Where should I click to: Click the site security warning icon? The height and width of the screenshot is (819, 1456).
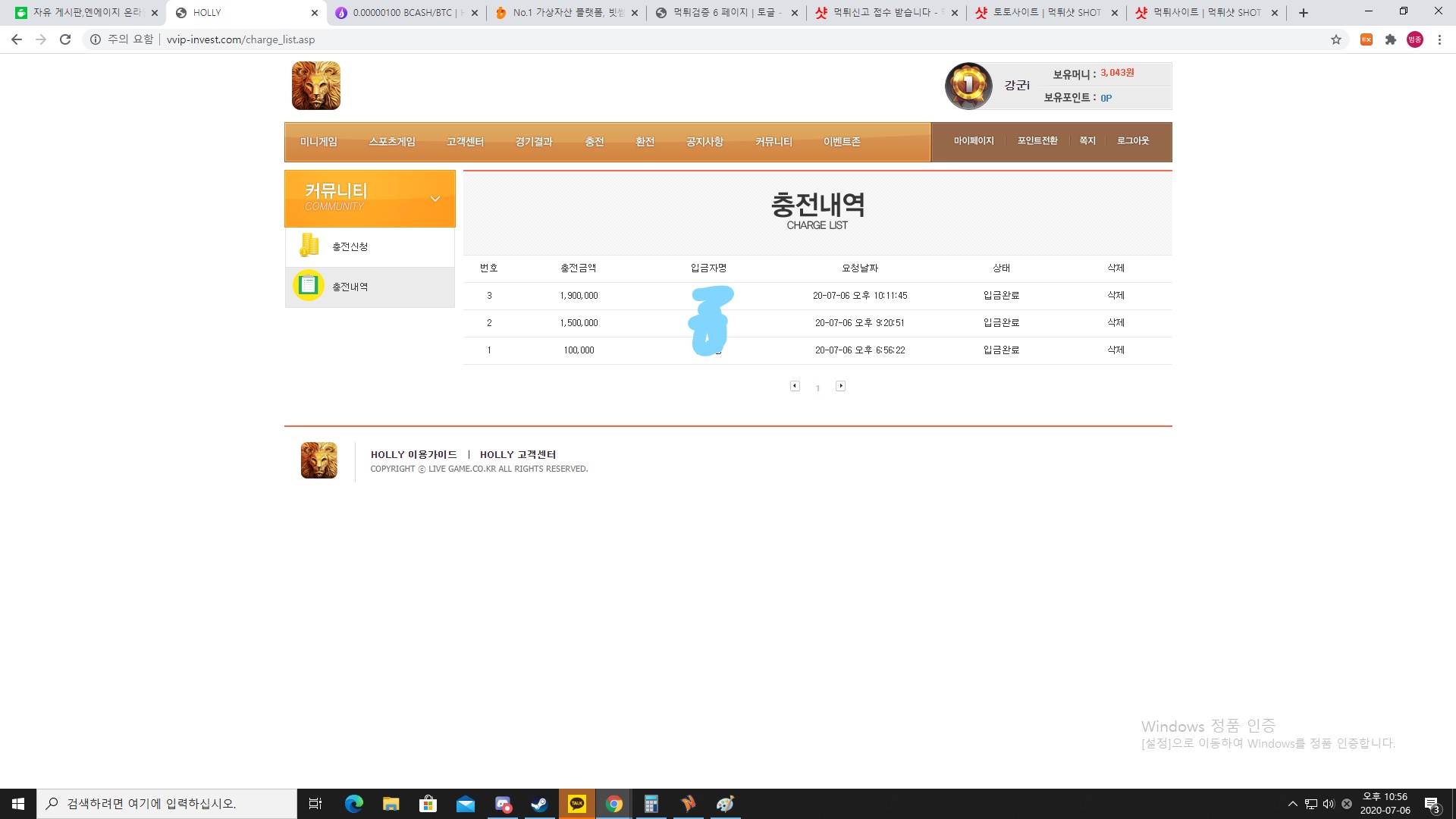coord(96,39)
